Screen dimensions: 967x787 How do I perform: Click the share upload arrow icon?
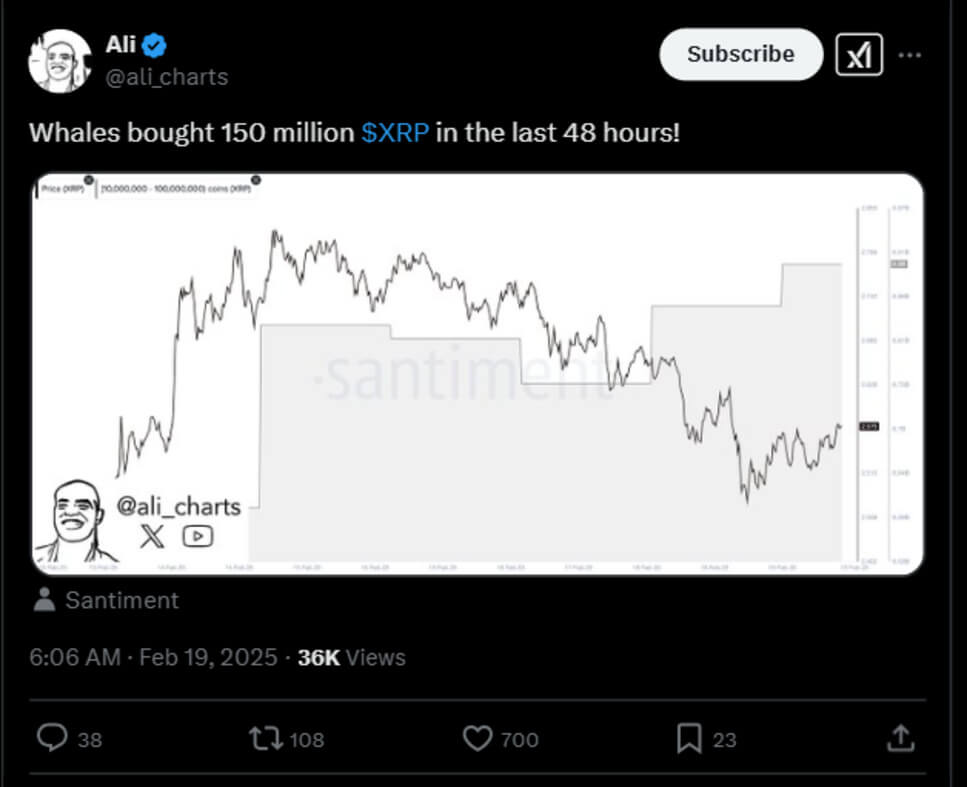(900, 738)
